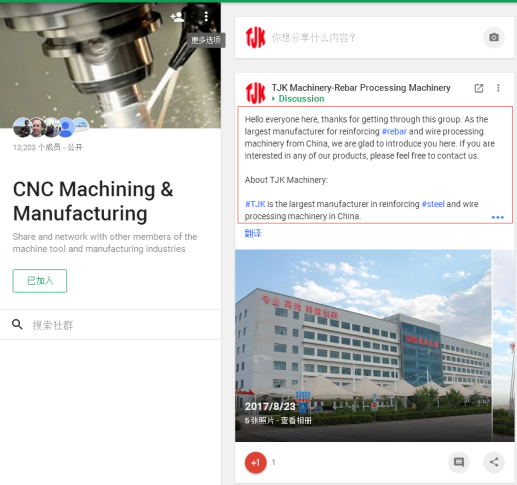Open TJK post options three-dot menu
Screen dimensions: 517x485
(x=498, y=88)
